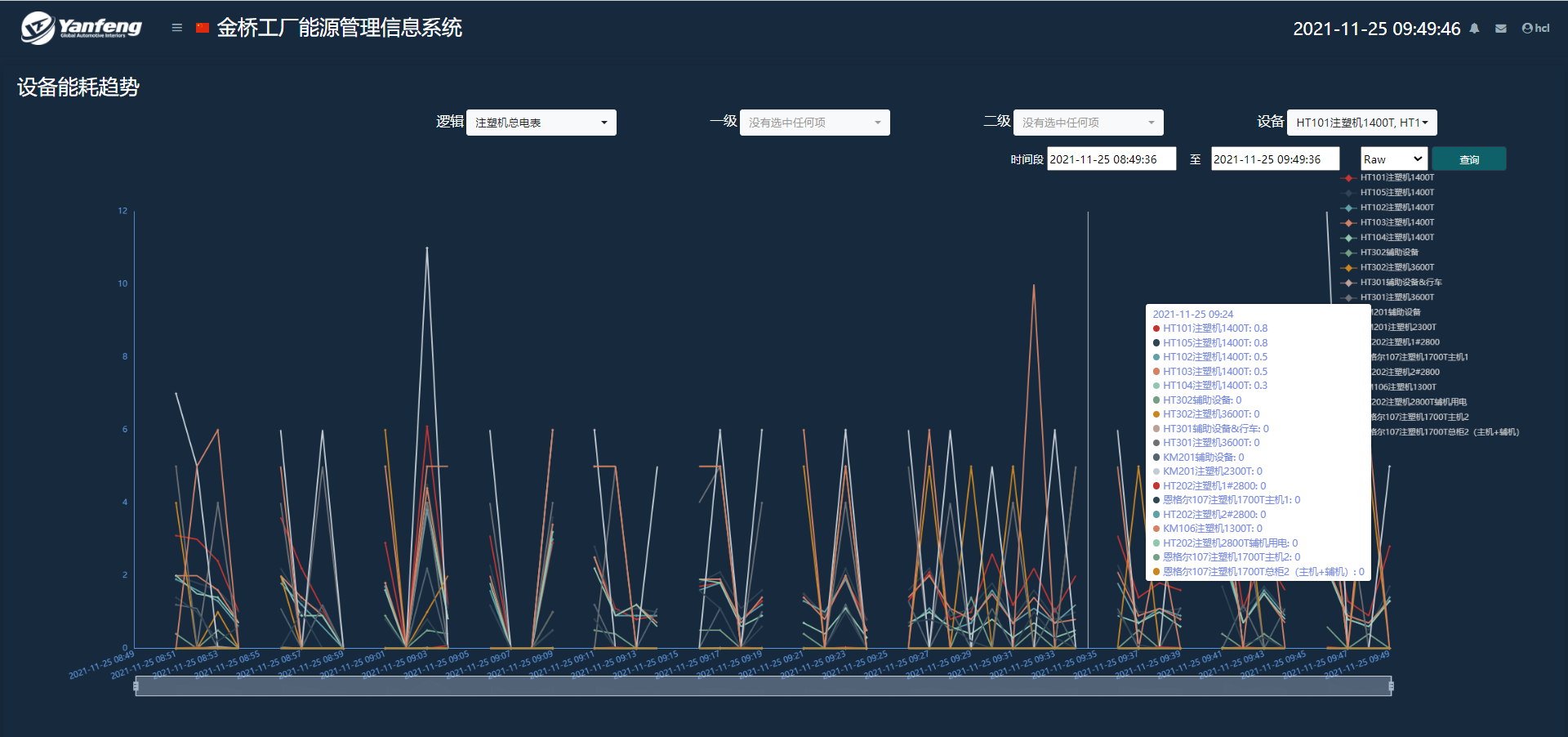Toggle the 注塑机2800T辅机用电 legend entry
Image resolution: width=1568 pixels, height=737 pixels.
tap(1419, 402)
